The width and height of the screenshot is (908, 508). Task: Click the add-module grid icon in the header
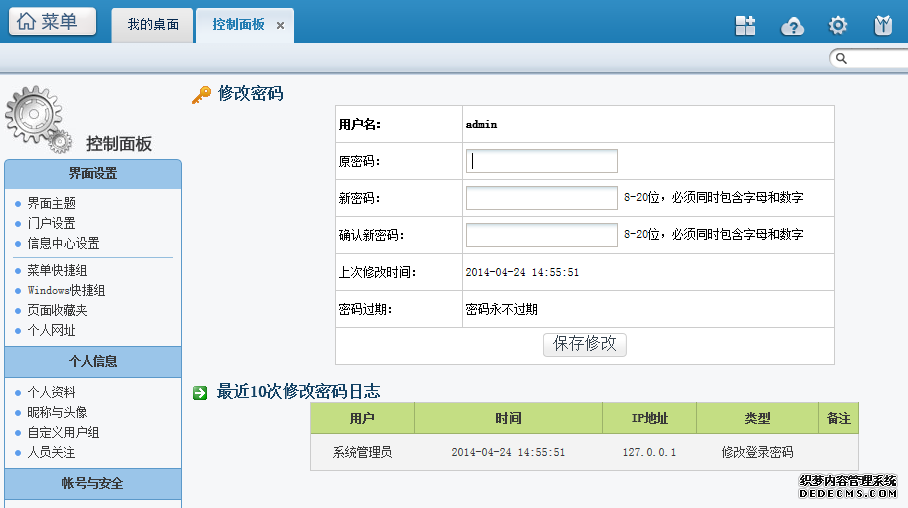[x=745, y=25]
